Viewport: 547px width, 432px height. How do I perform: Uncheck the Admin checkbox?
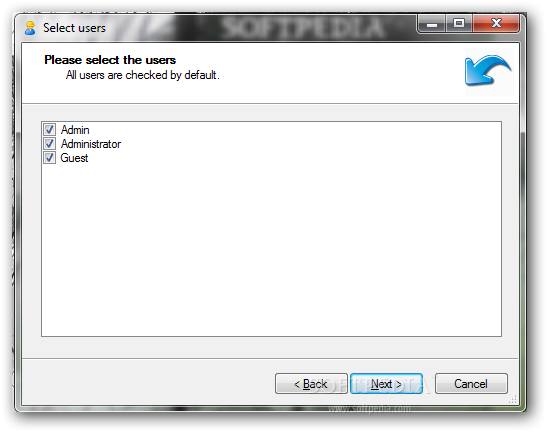(49, 130)
